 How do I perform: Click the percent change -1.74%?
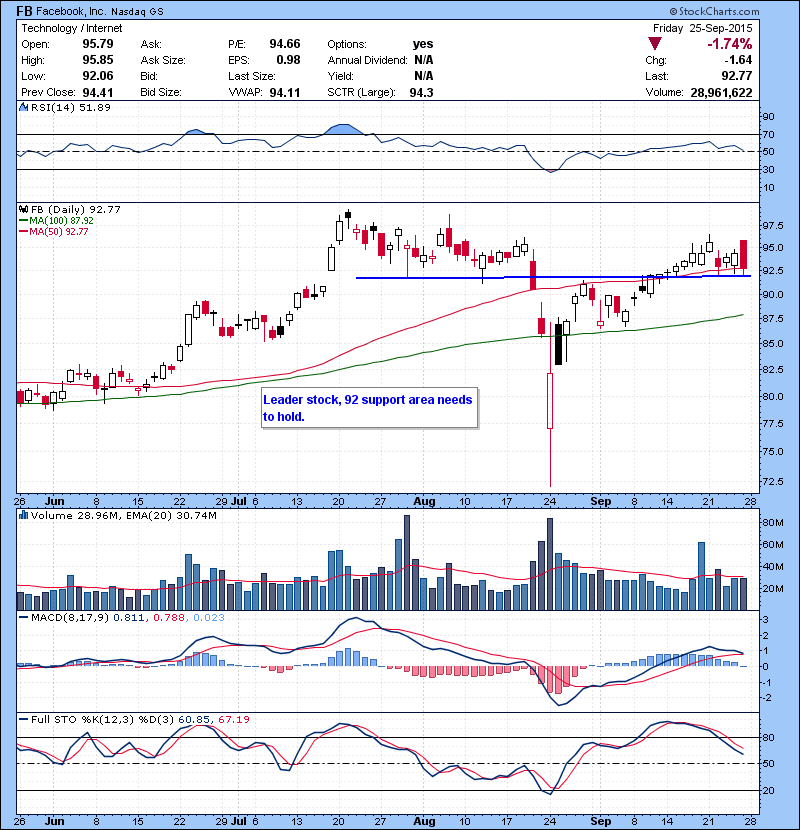click(730, 44)
